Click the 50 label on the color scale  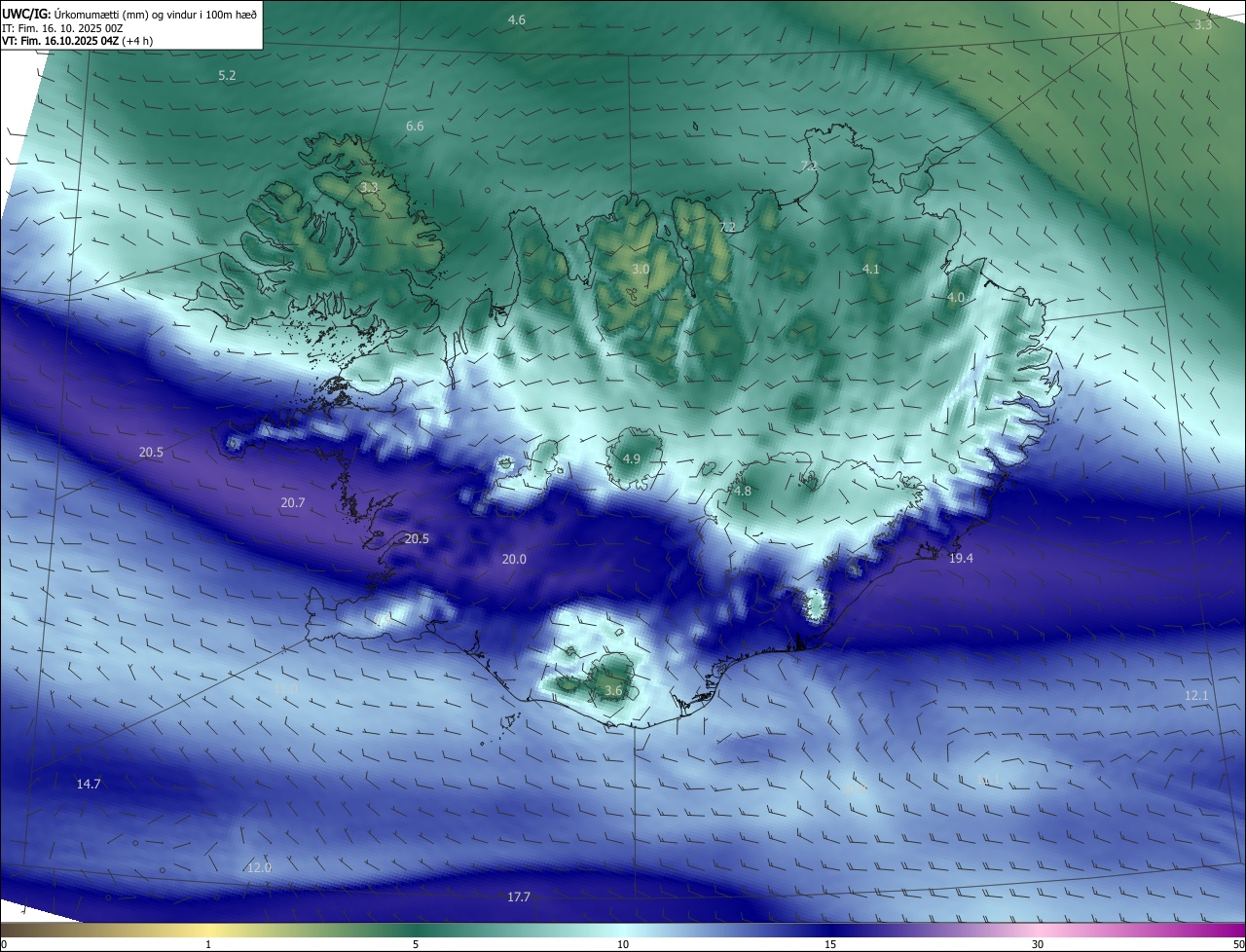coord(1238,944)
